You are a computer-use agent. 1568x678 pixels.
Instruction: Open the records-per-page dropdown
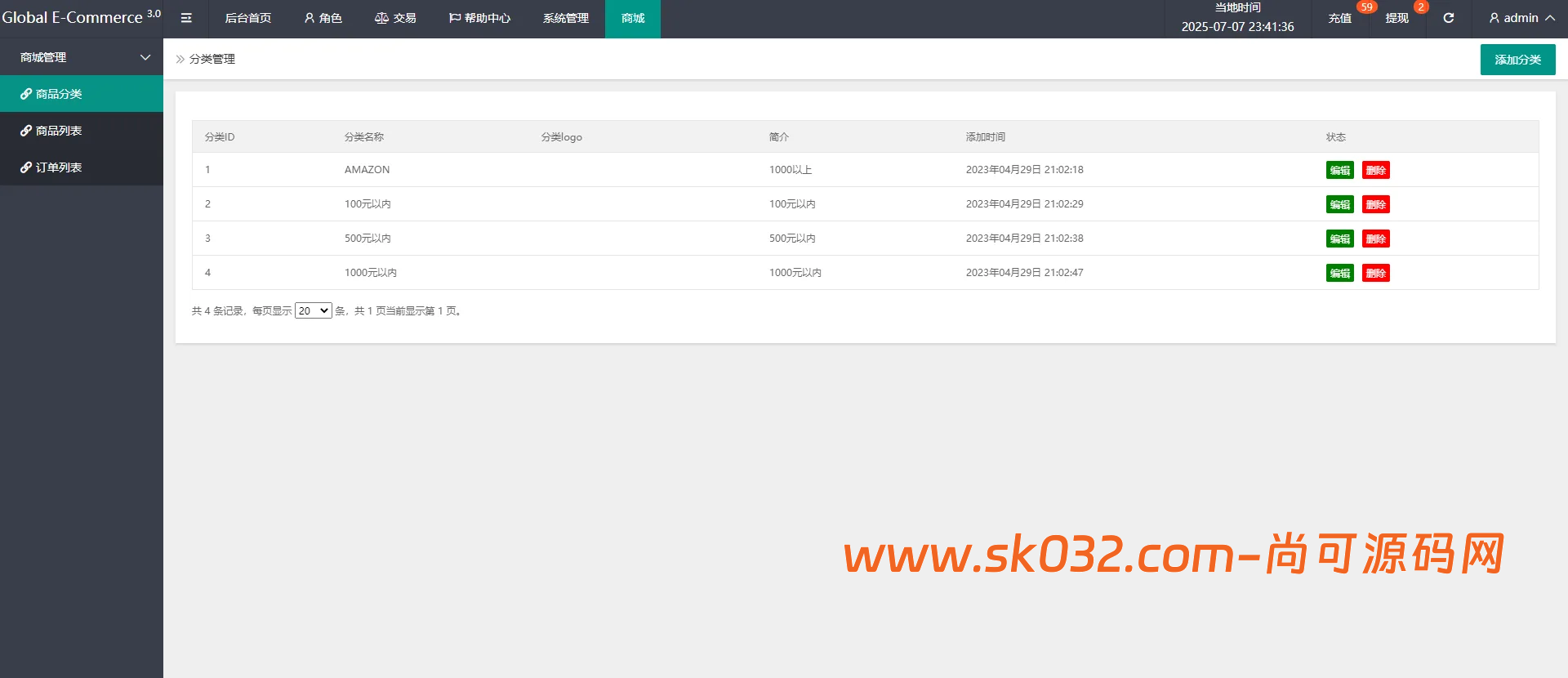pyautogui.click(x=313, y=310)
